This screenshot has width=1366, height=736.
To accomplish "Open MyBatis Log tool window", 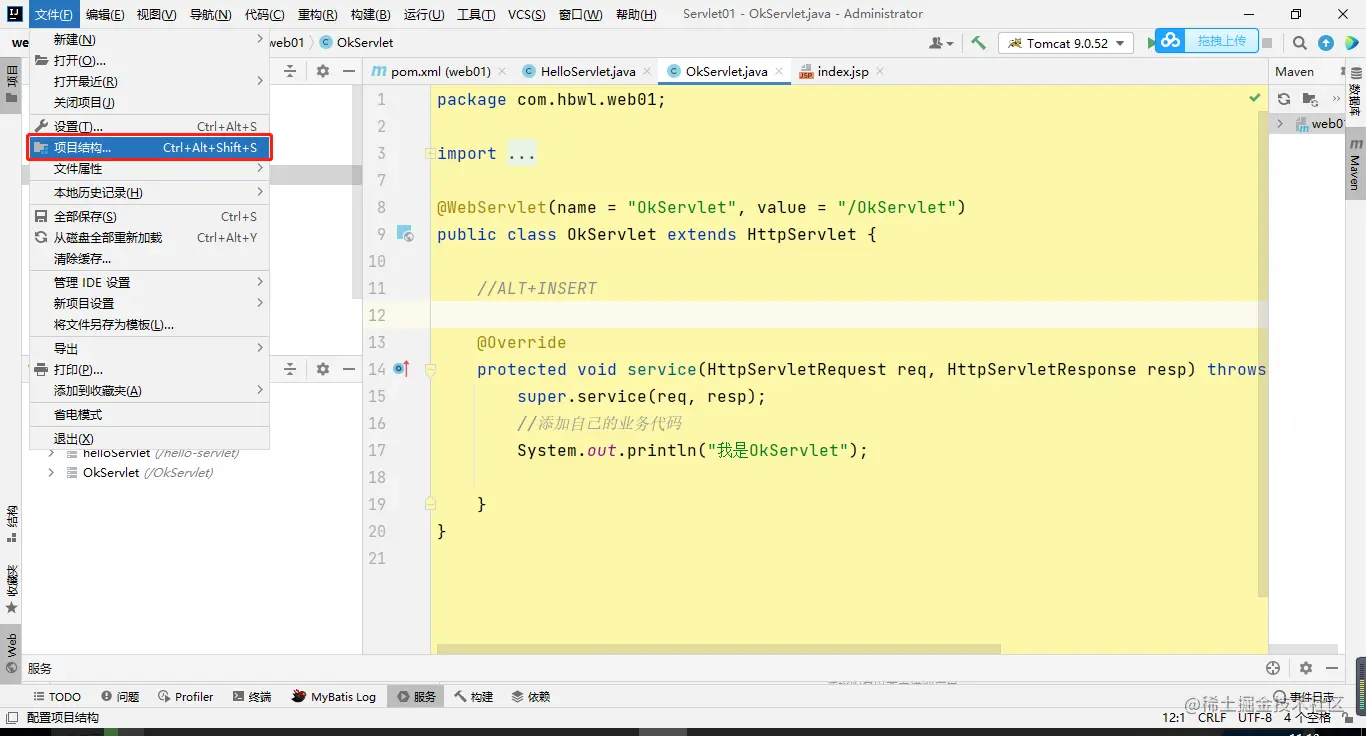I will (334, 696).
